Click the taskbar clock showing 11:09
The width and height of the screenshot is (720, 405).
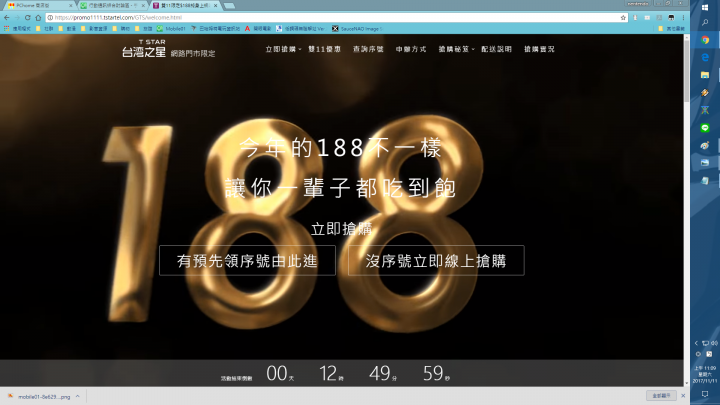point(705,374)
